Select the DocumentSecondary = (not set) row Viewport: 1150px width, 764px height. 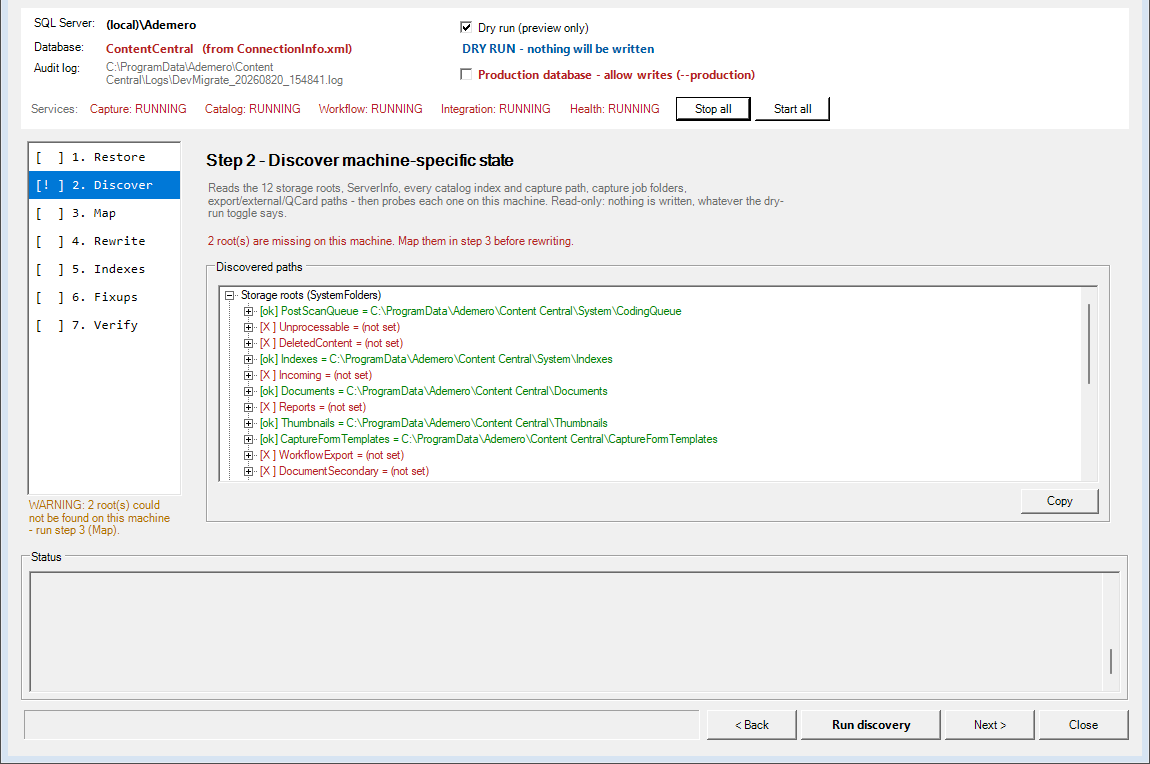coord(344,471)
